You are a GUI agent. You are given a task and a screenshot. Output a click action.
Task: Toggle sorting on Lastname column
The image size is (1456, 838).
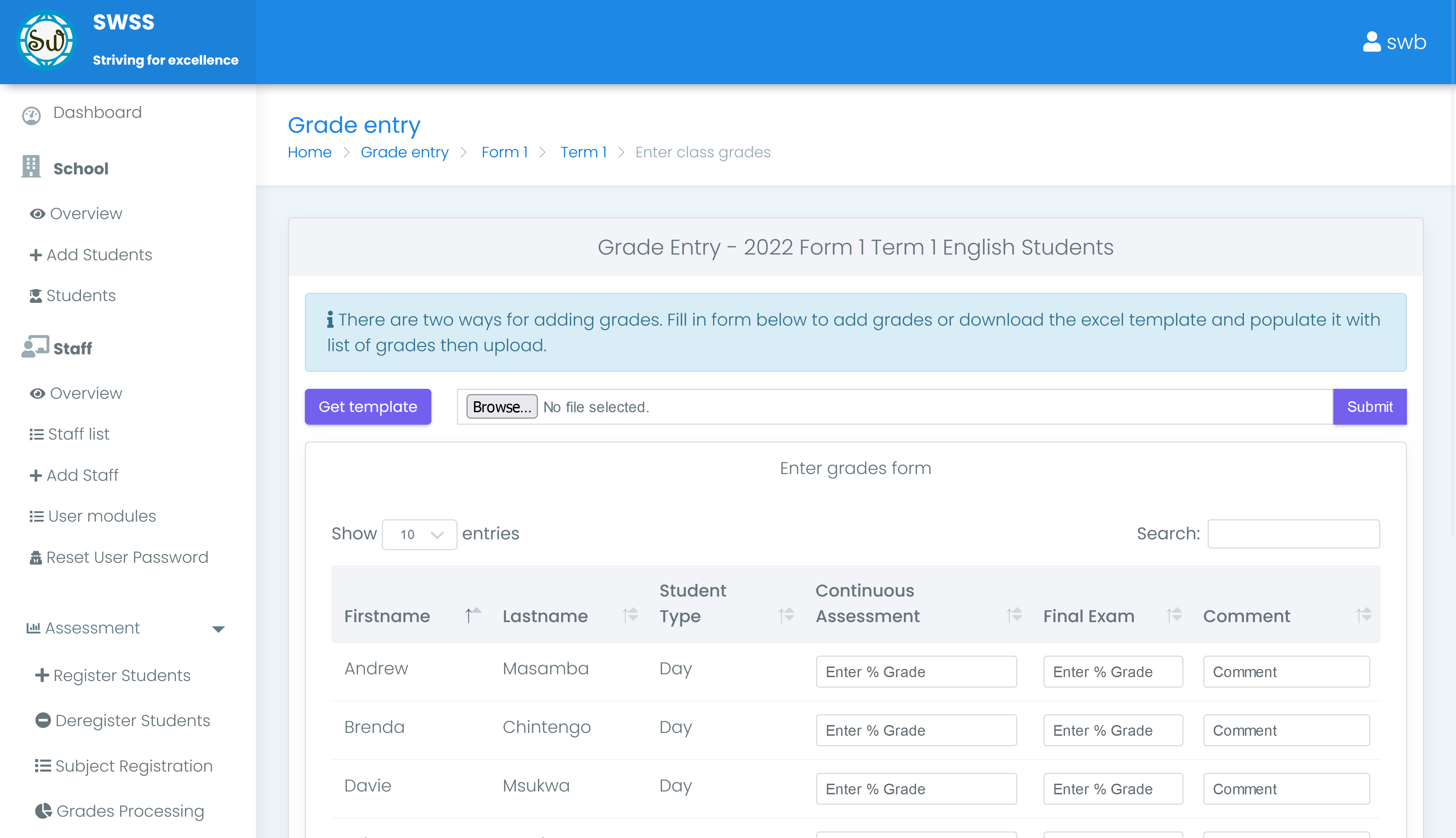tap(545, 616)
